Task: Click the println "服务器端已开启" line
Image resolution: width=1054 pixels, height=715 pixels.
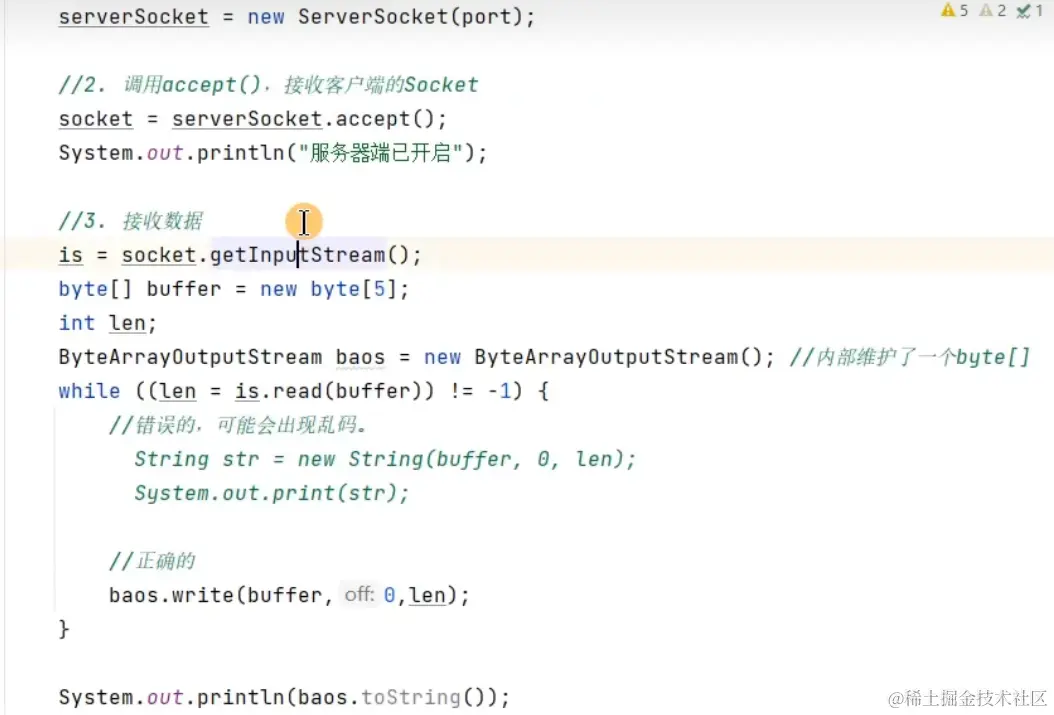Action: pos(272,153)
